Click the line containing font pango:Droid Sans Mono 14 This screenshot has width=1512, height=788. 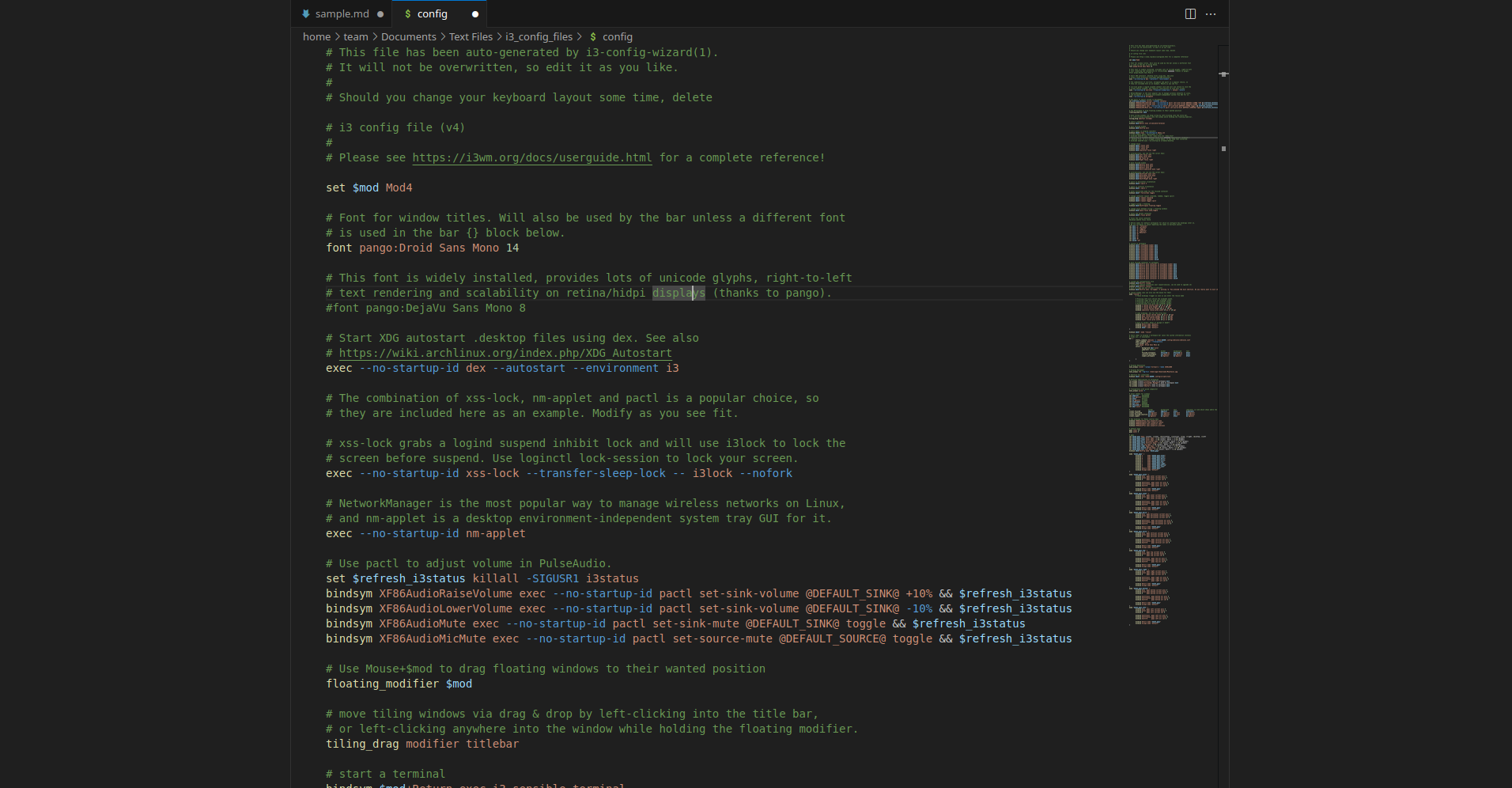tap(422, 248)
